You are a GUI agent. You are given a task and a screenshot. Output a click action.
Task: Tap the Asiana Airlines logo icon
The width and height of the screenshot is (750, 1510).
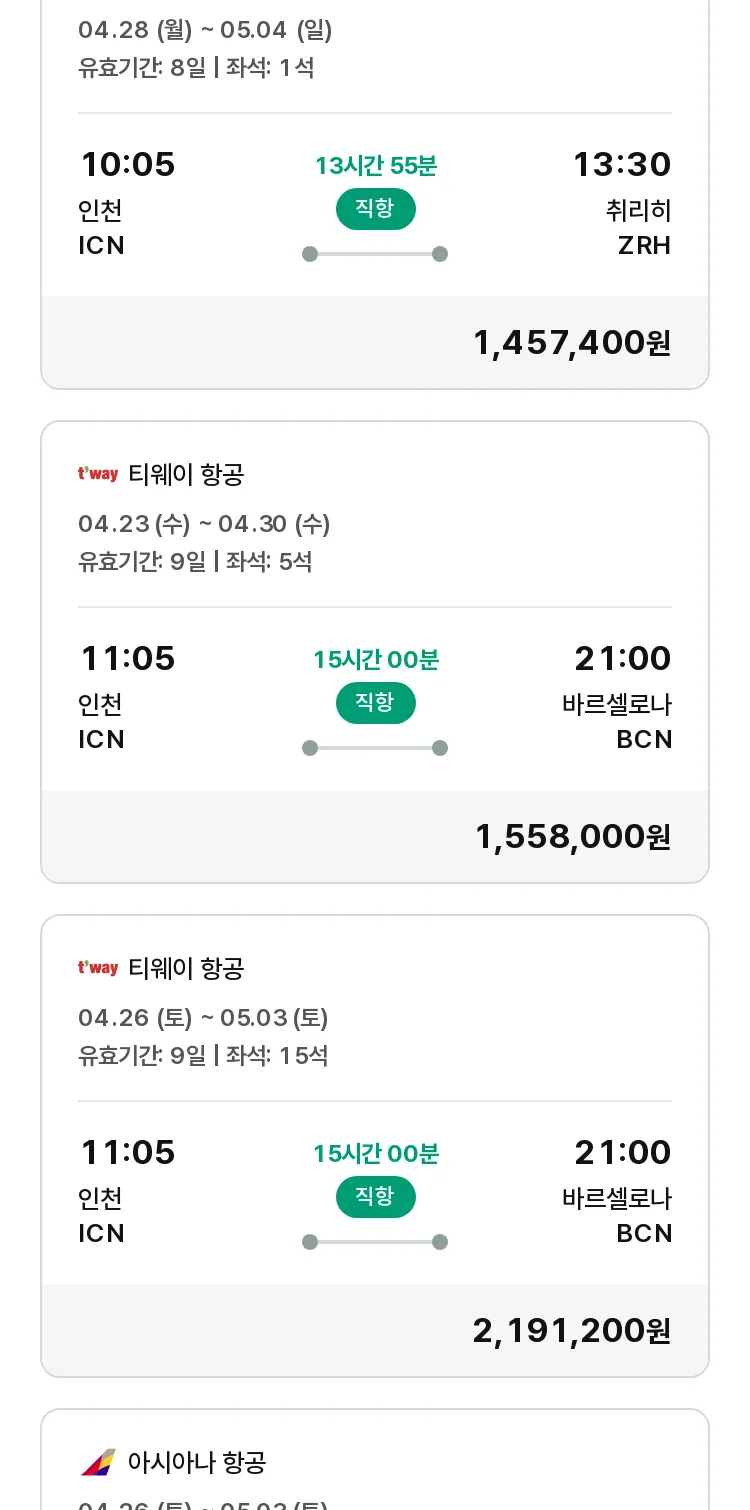(x=98, y=1463)
